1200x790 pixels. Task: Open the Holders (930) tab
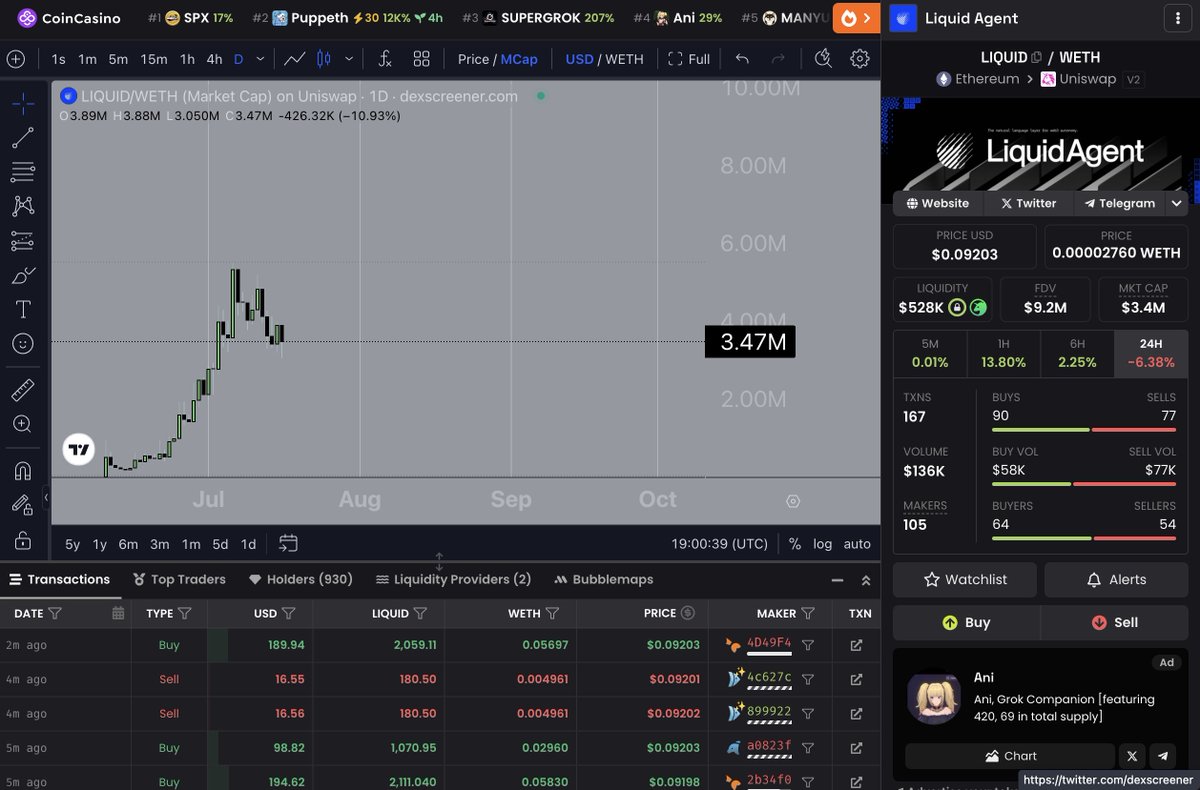(300, 579)
